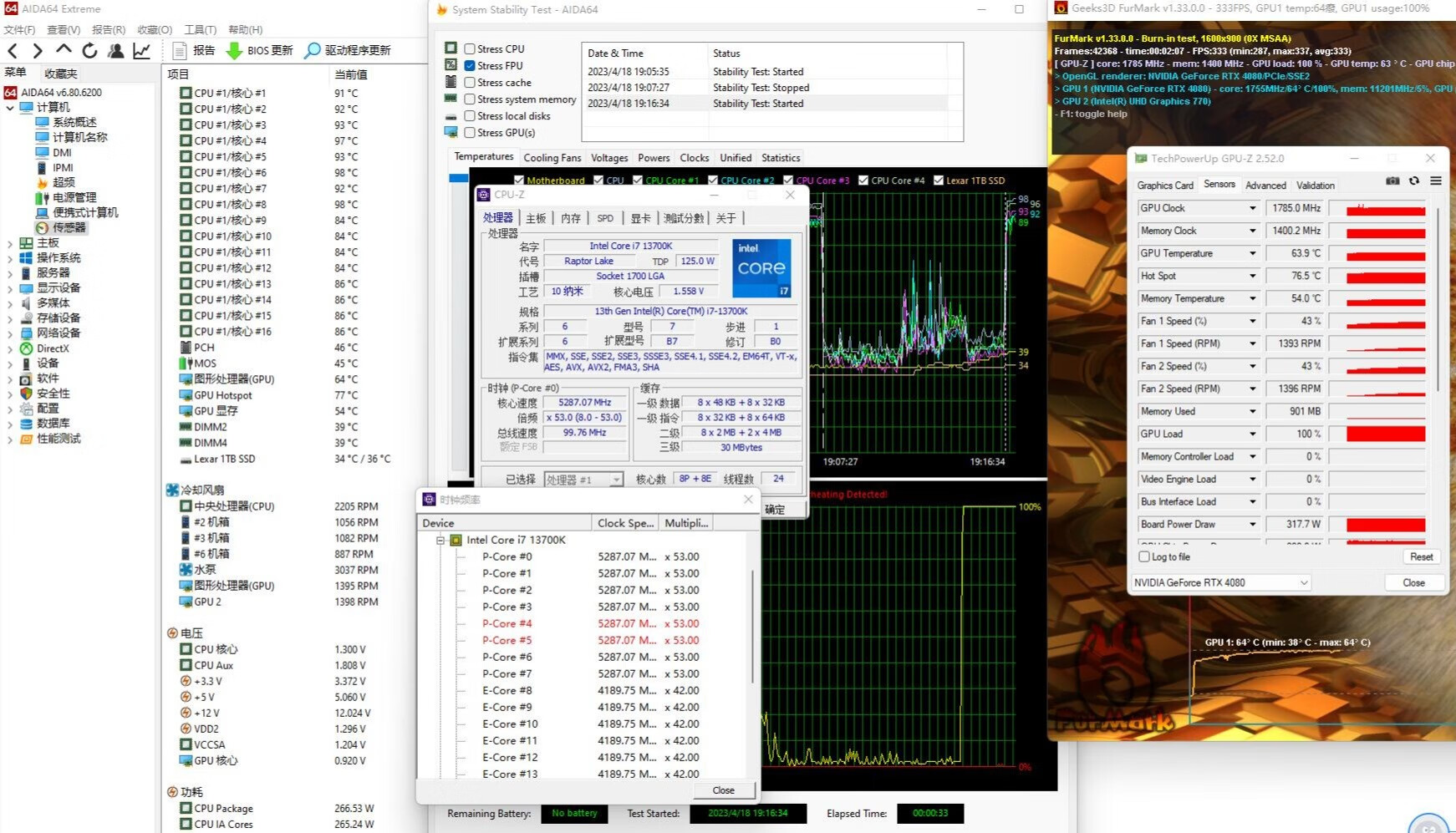Open the AIDA64 graph chart toolbar icon
The width and height of the screenshot is (1456, 833).
coord(141,51)
